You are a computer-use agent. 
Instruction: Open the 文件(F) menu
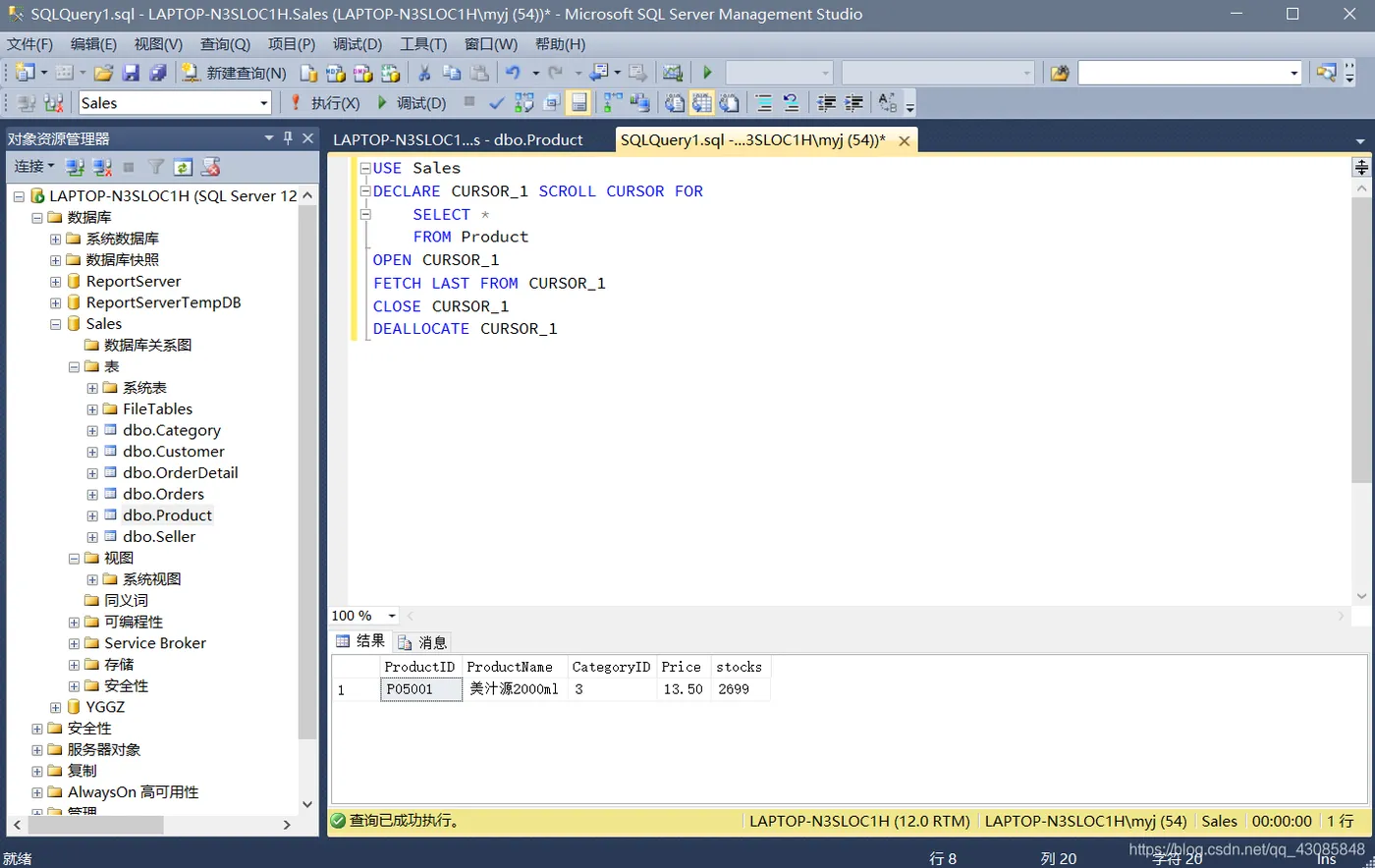coord(29,44)
